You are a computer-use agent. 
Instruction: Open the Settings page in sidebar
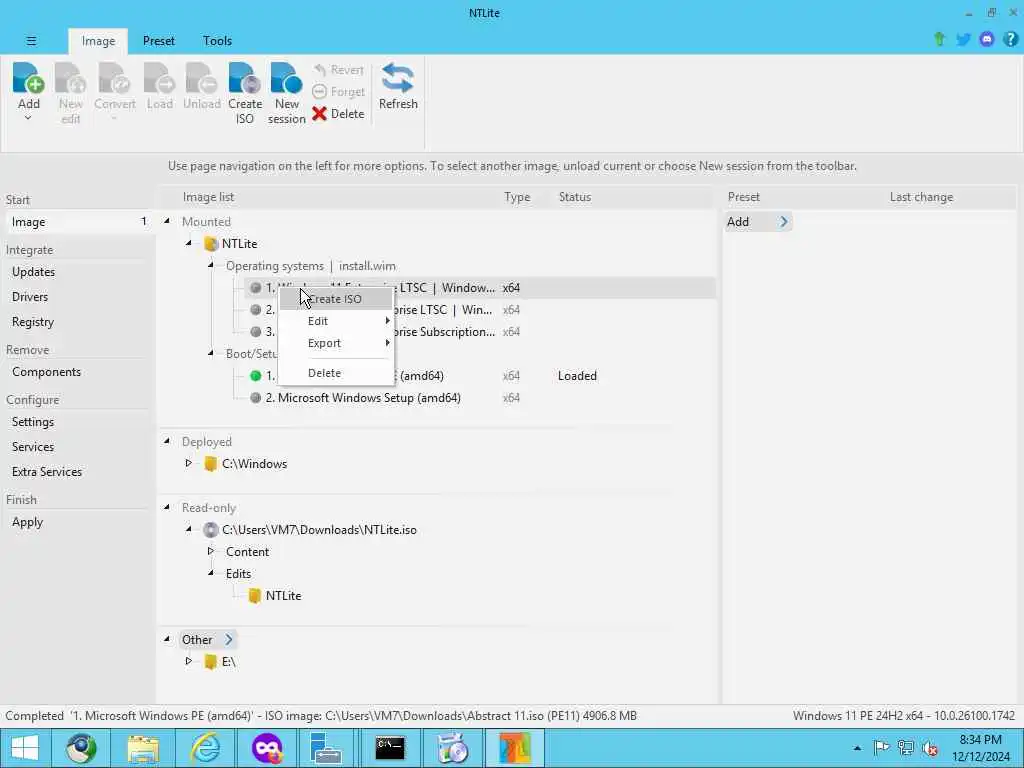pyautogui.click(x=33, y=422)
